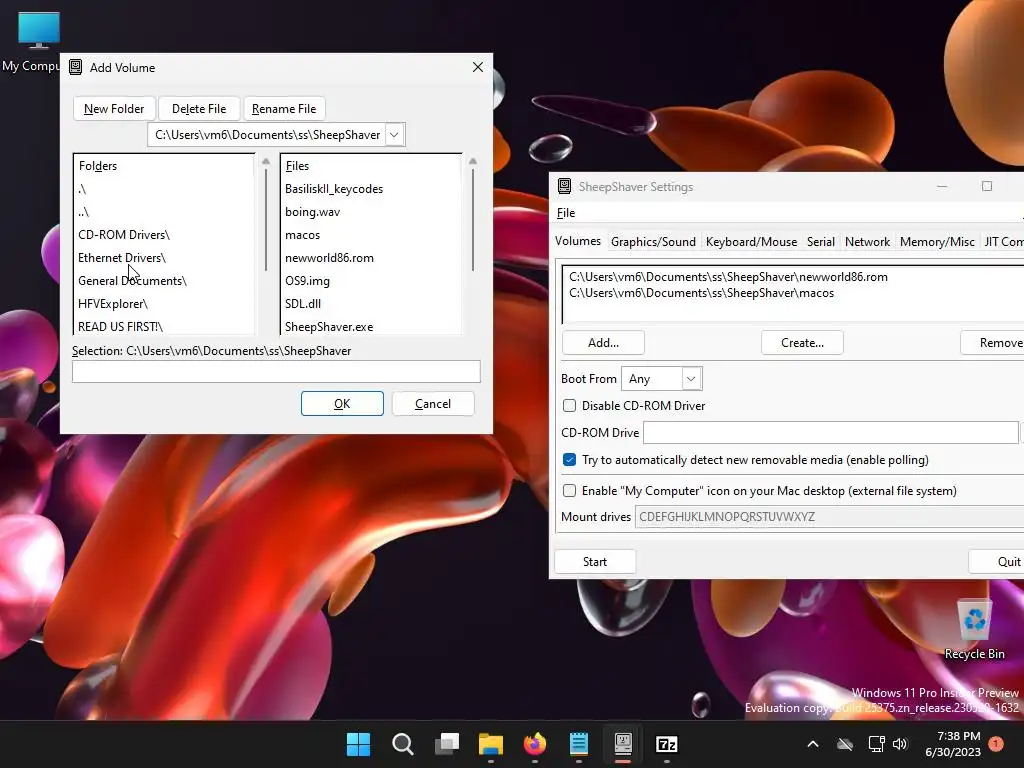Open the volume speaker tray icon

(x=900, y=744)
